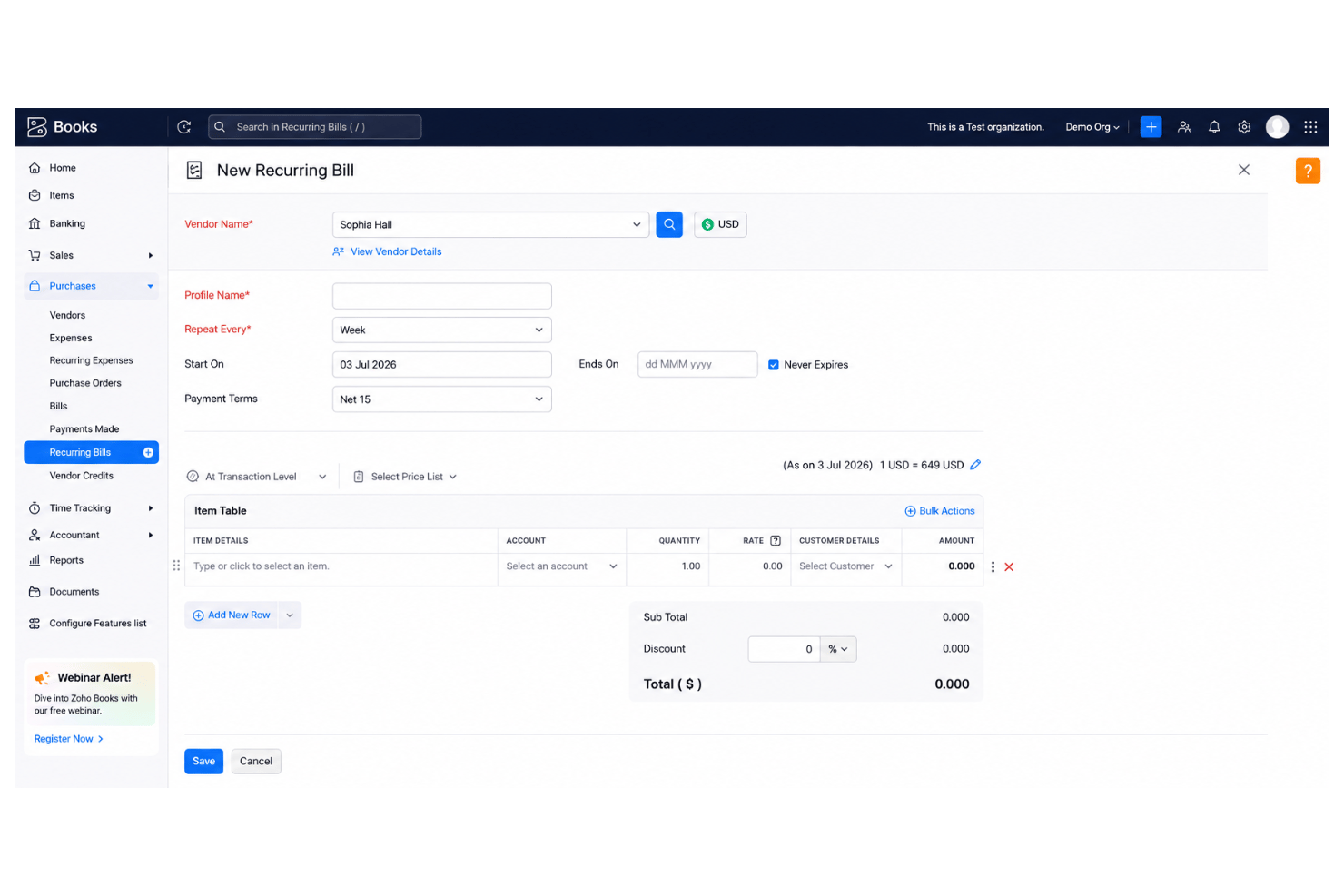Click the blue vendor search button

[669, 224]
